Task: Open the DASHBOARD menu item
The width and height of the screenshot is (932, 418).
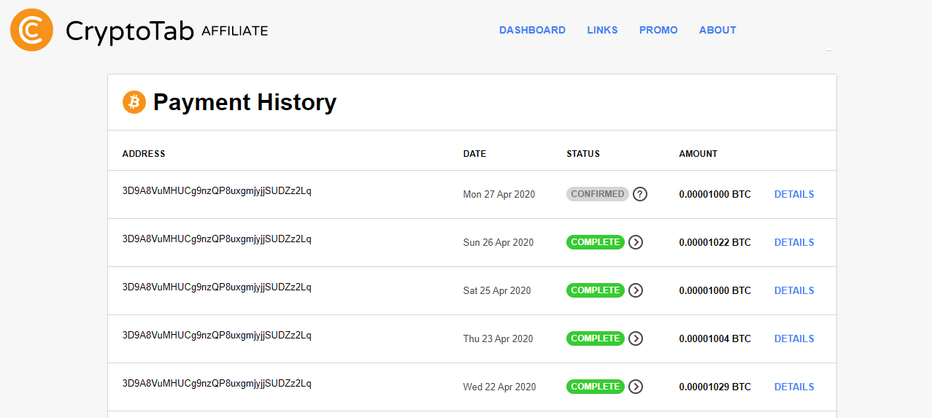Action: [532, 30]
